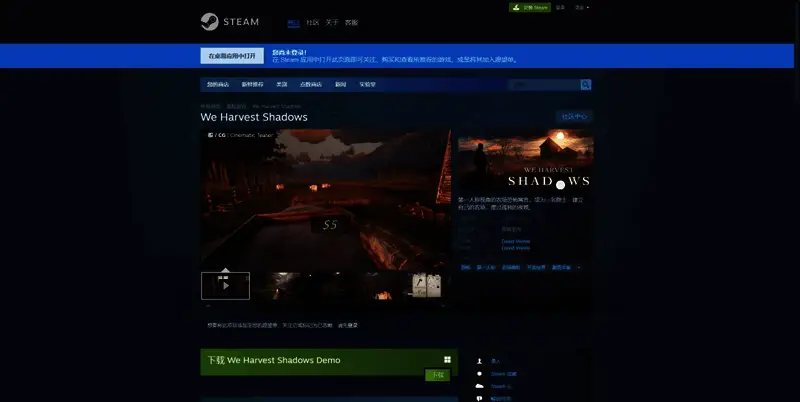Open the 社区 tab in header
The width and height of the screenshot is (800, 402).
pyautogui.click(x=312, y=22)
